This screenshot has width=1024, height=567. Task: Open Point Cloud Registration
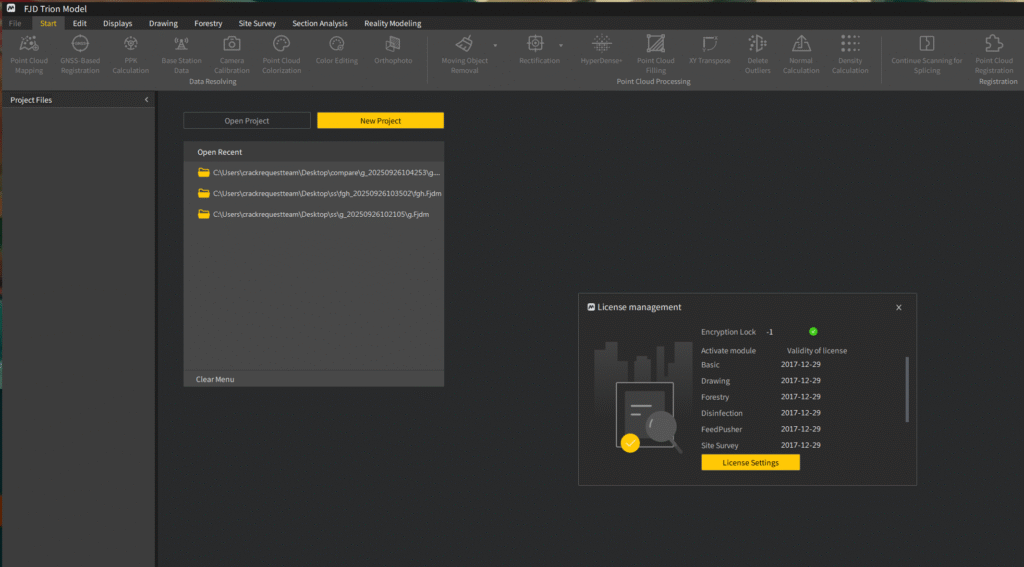994,54
